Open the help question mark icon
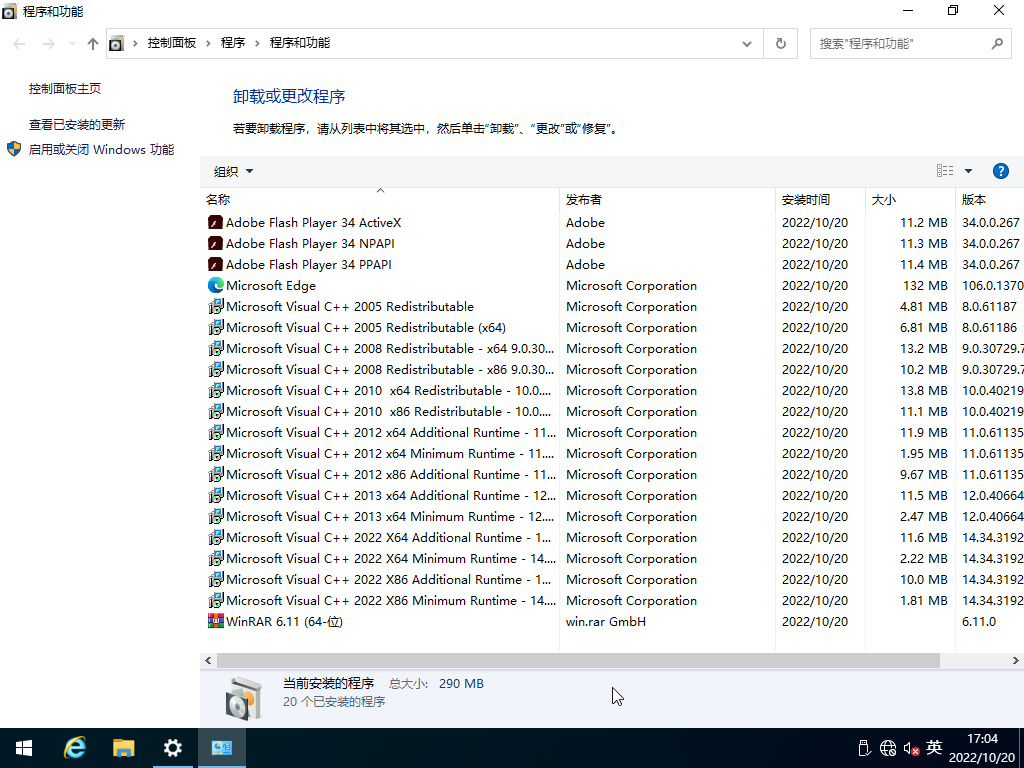The width and height of the screenshot is (1024, 768). coord(1000,171)
